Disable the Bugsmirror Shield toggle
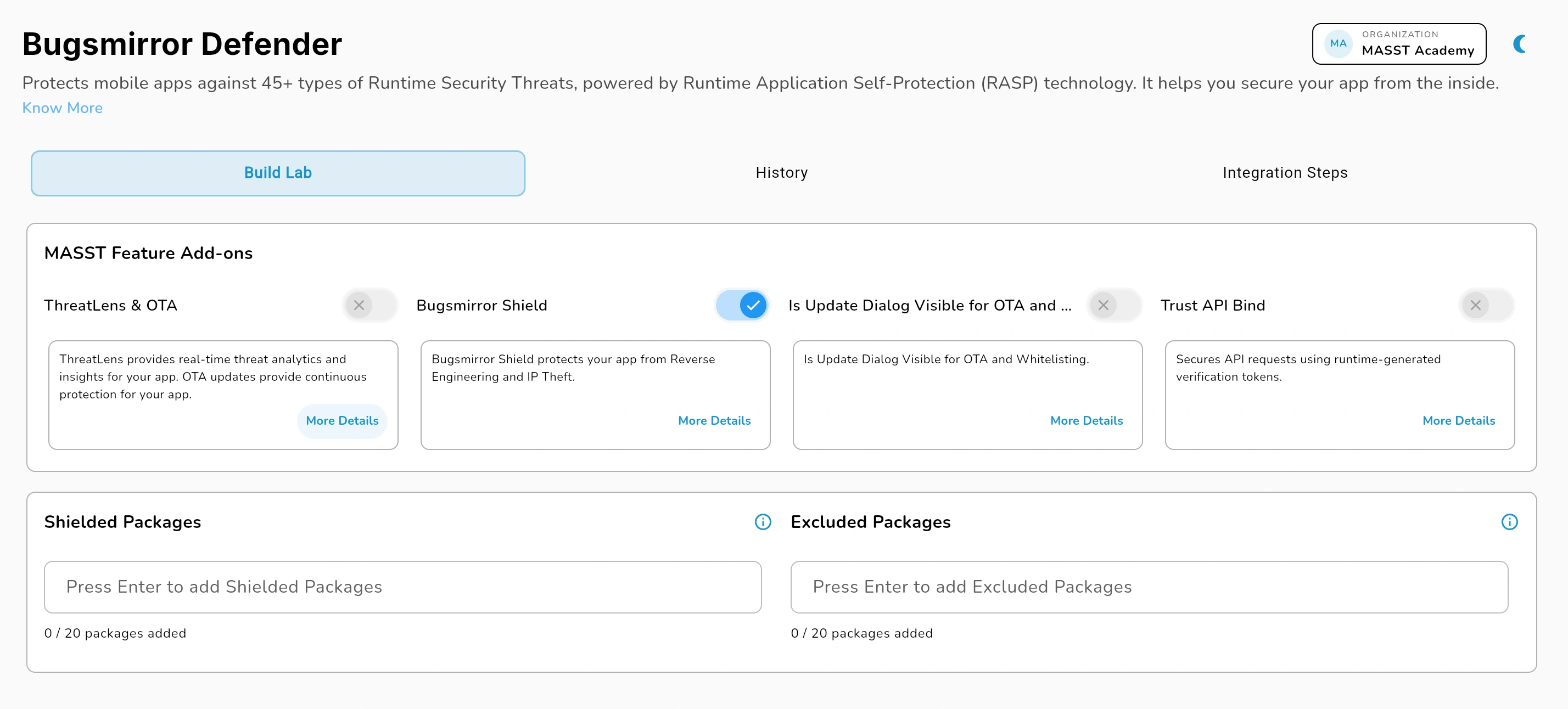Screen dimensions: 1568x709 tap(742, 305)
